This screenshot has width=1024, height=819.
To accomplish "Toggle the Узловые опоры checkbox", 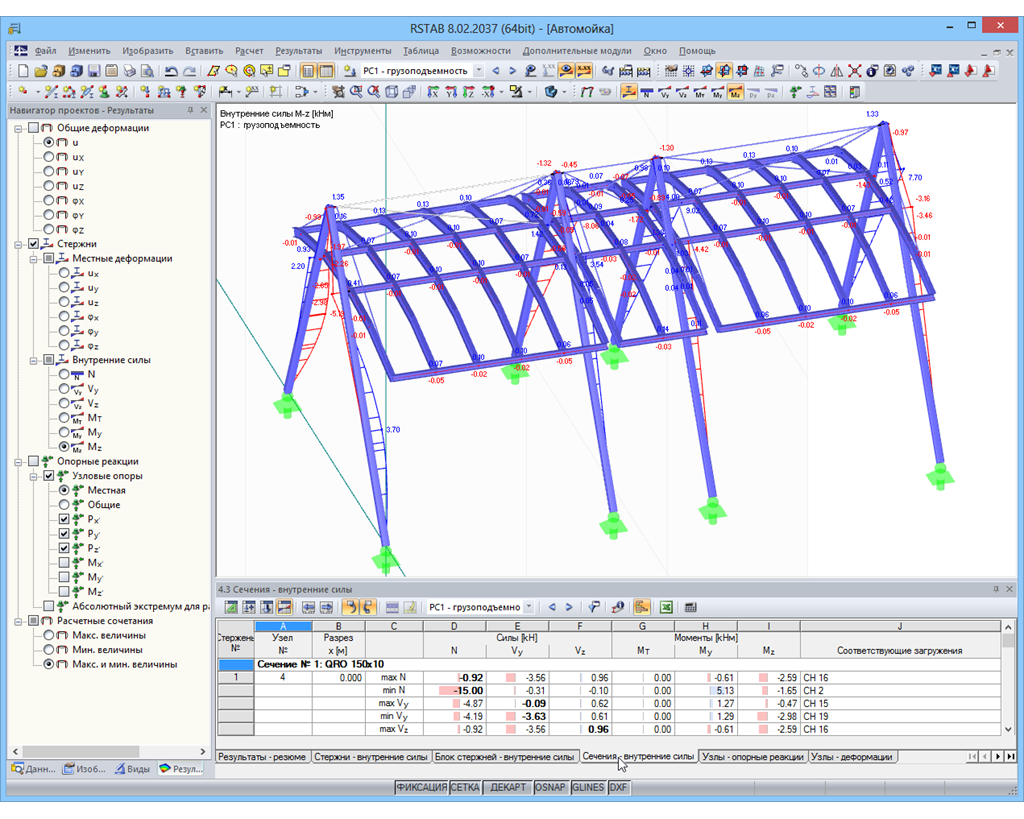I will [49, 476].
